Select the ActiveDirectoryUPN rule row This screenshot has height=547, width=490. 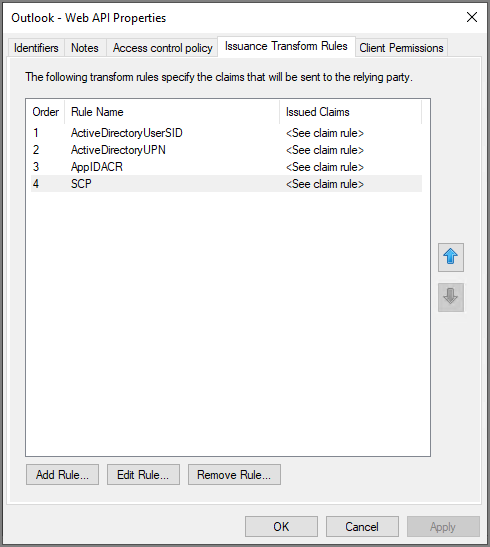pyautogui.click(x=226, y=150)
